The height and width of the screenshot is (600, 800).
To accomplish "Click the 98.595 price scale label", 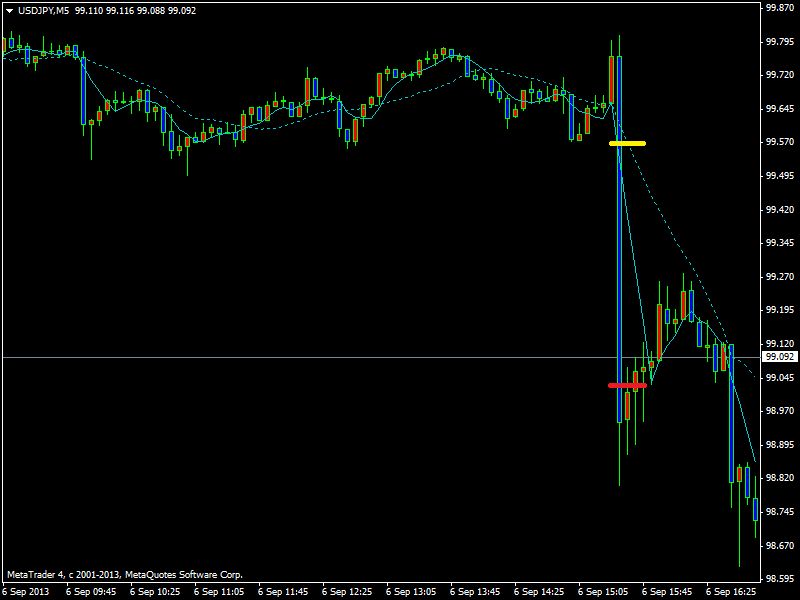I will [x=780, y=579].
